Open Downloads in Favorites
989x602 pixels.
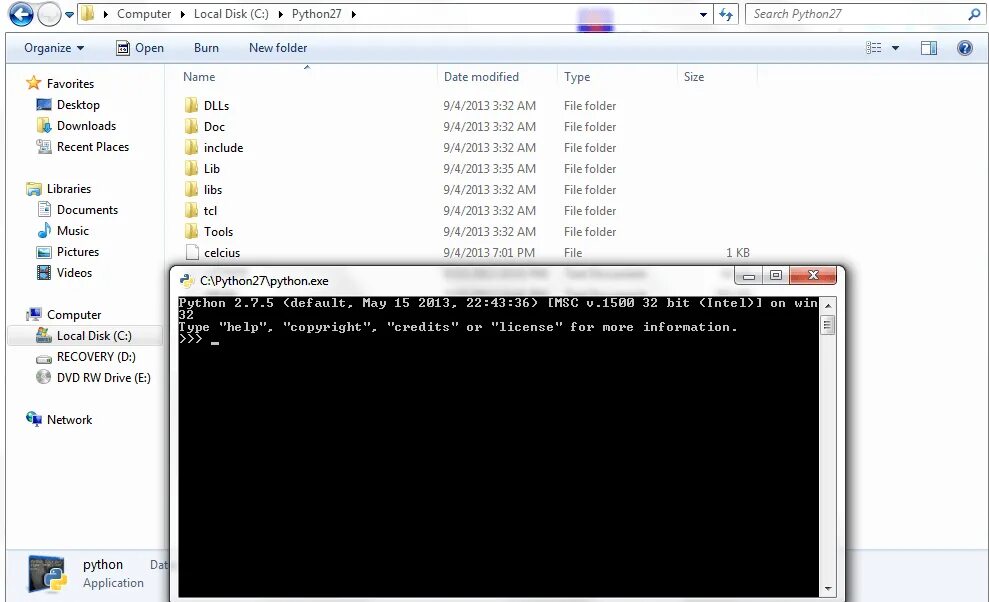coord(86,126)
